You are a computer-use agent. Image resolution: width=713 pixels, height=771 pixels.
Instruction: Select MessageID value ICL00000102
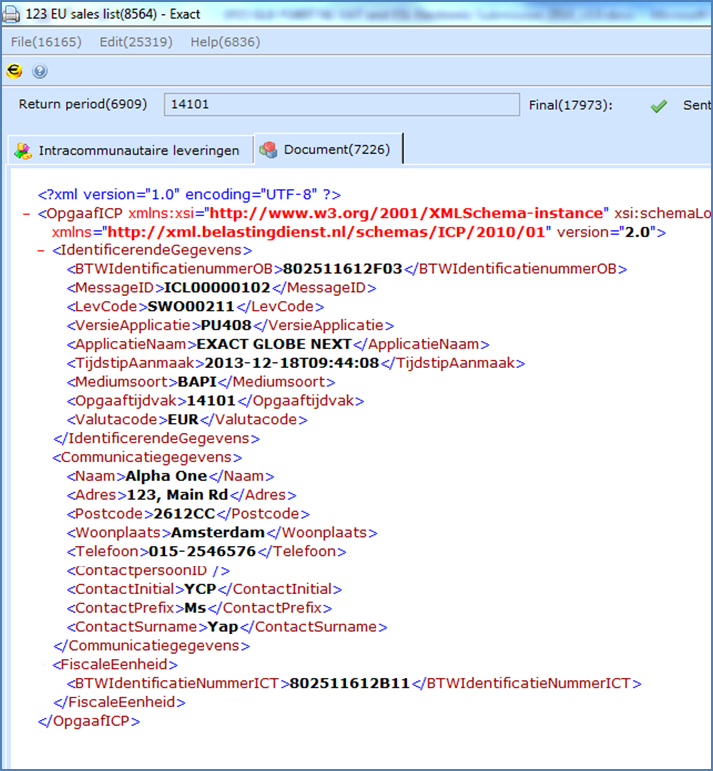pyautogui.click(x=217, y=288)
